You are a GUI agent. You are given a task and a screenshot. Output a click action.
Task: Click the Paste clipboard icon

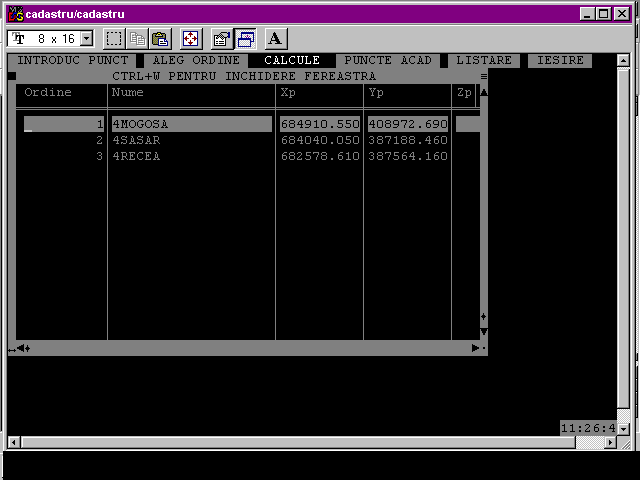(x=160, y=39)
